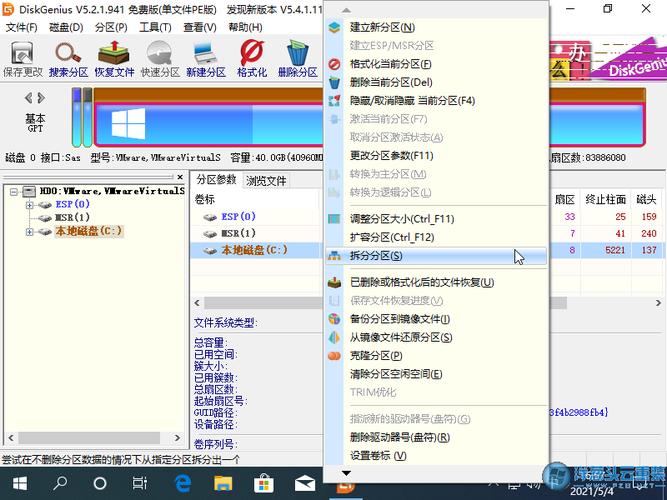Switch to the 浏览文件 tab
667x500 pixels.
[266, 181]
